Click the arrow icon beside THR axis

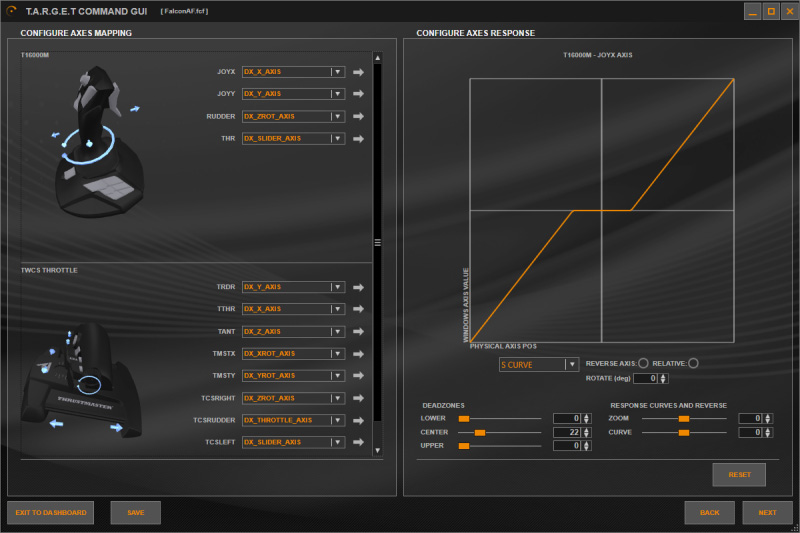358,139
